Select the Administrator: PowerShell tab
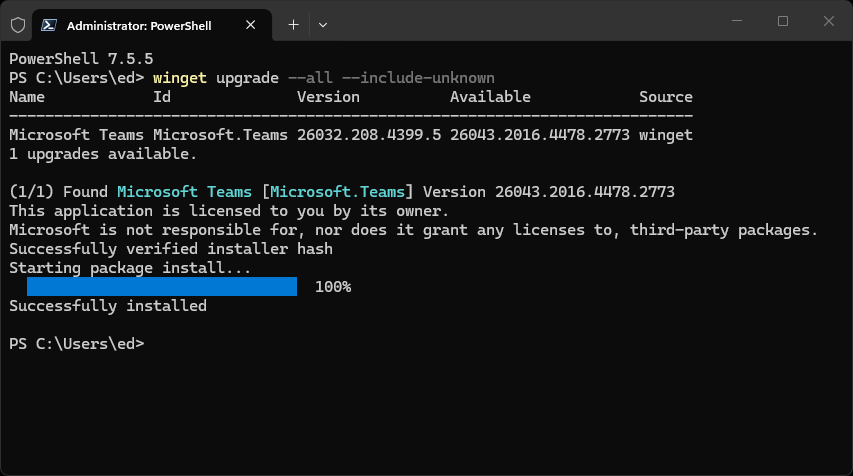This screenshot has height=476, width=853. pos(152,25)
